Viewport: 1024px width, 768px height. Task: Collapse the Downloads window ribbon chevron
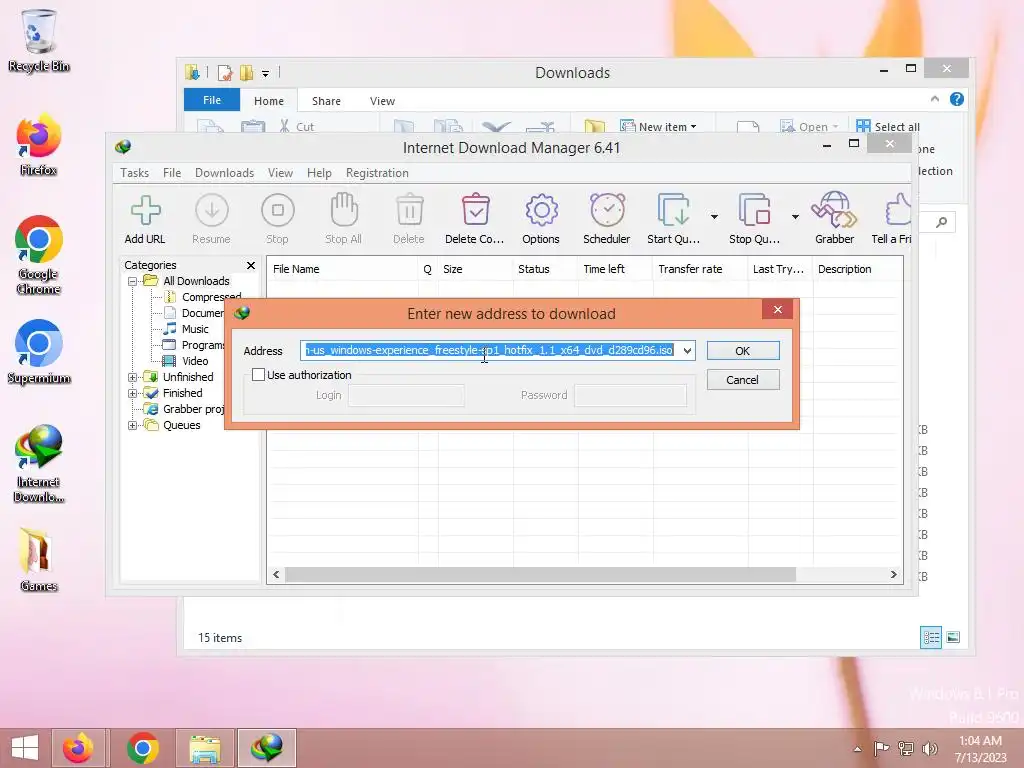(x=935, y=99)
